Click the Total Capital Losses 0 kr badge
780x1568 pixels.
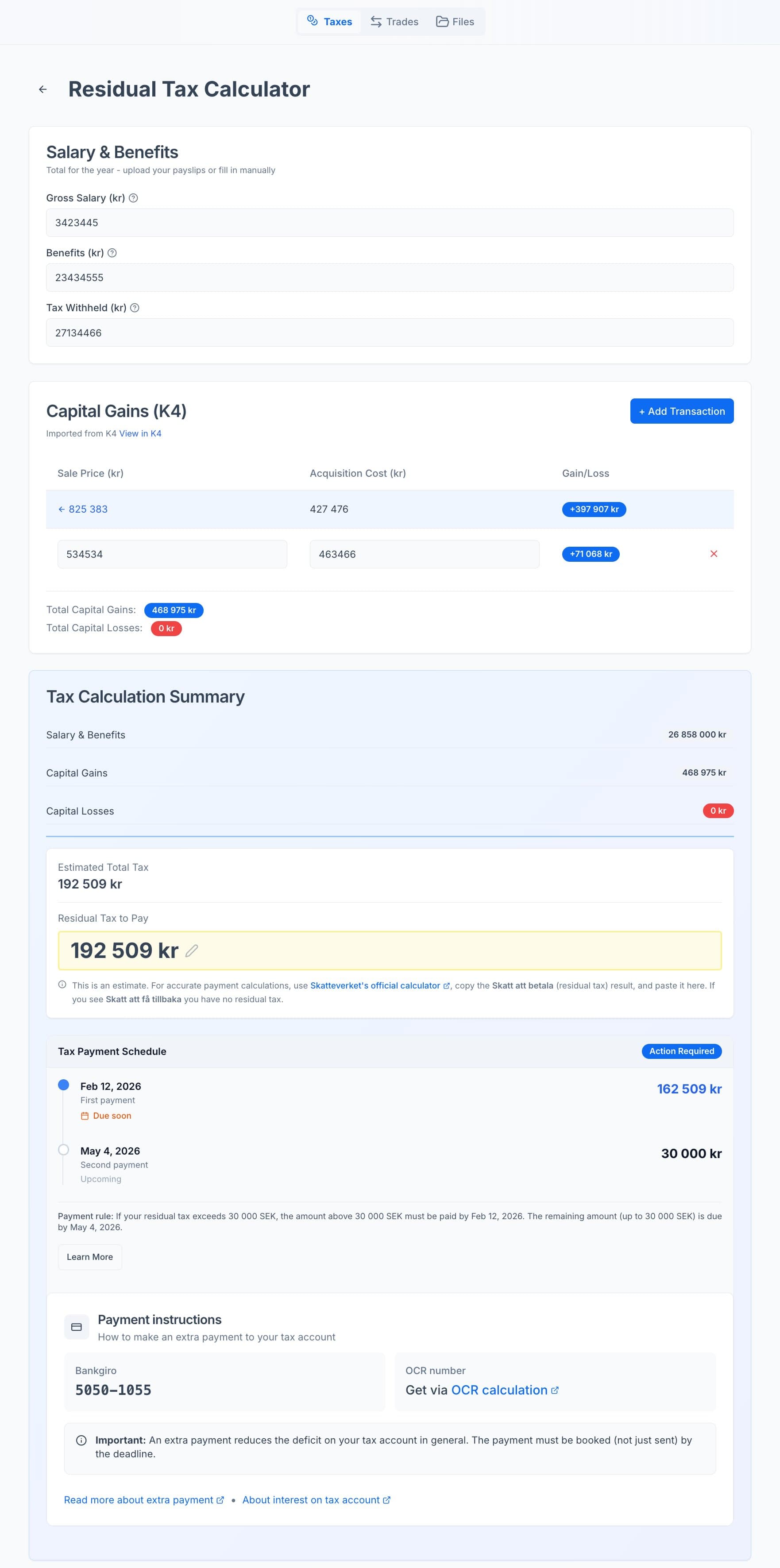166,628
